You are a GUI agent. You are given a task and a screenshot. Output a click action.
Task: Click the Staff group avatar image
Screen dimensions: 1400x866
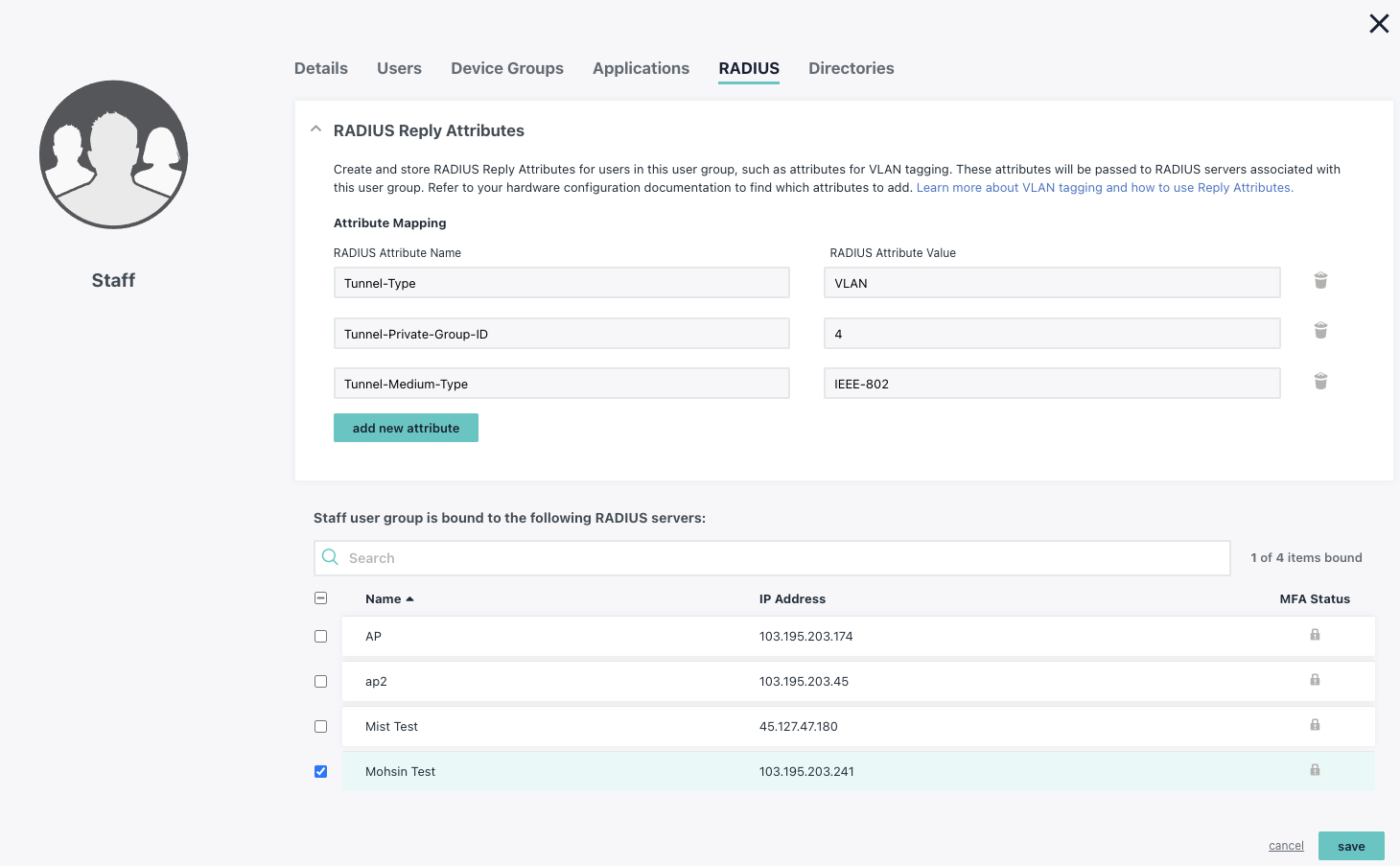(113, 154)
